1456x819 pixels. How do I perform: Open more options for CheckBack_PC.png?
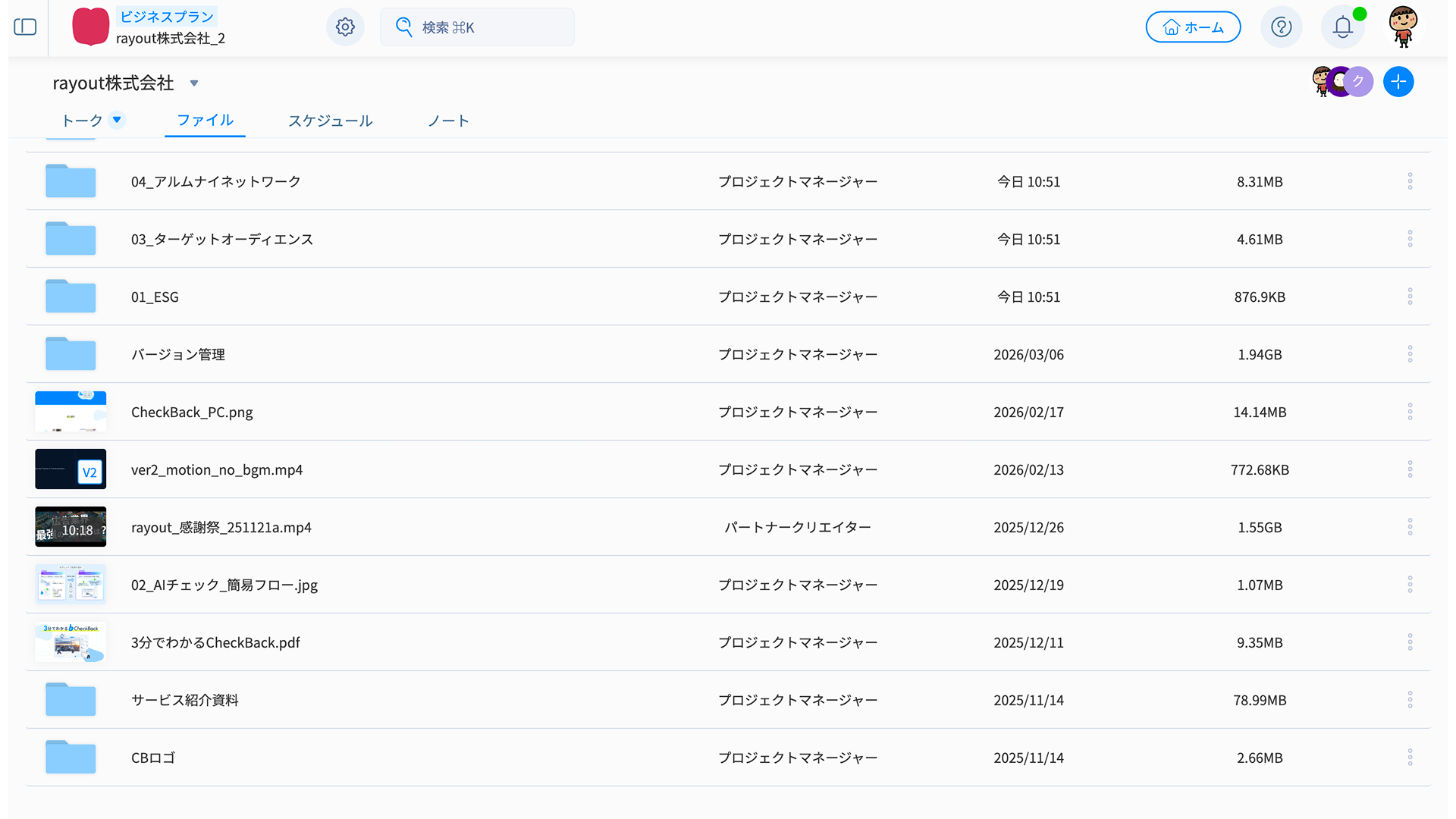click(x=1410, y=412)
